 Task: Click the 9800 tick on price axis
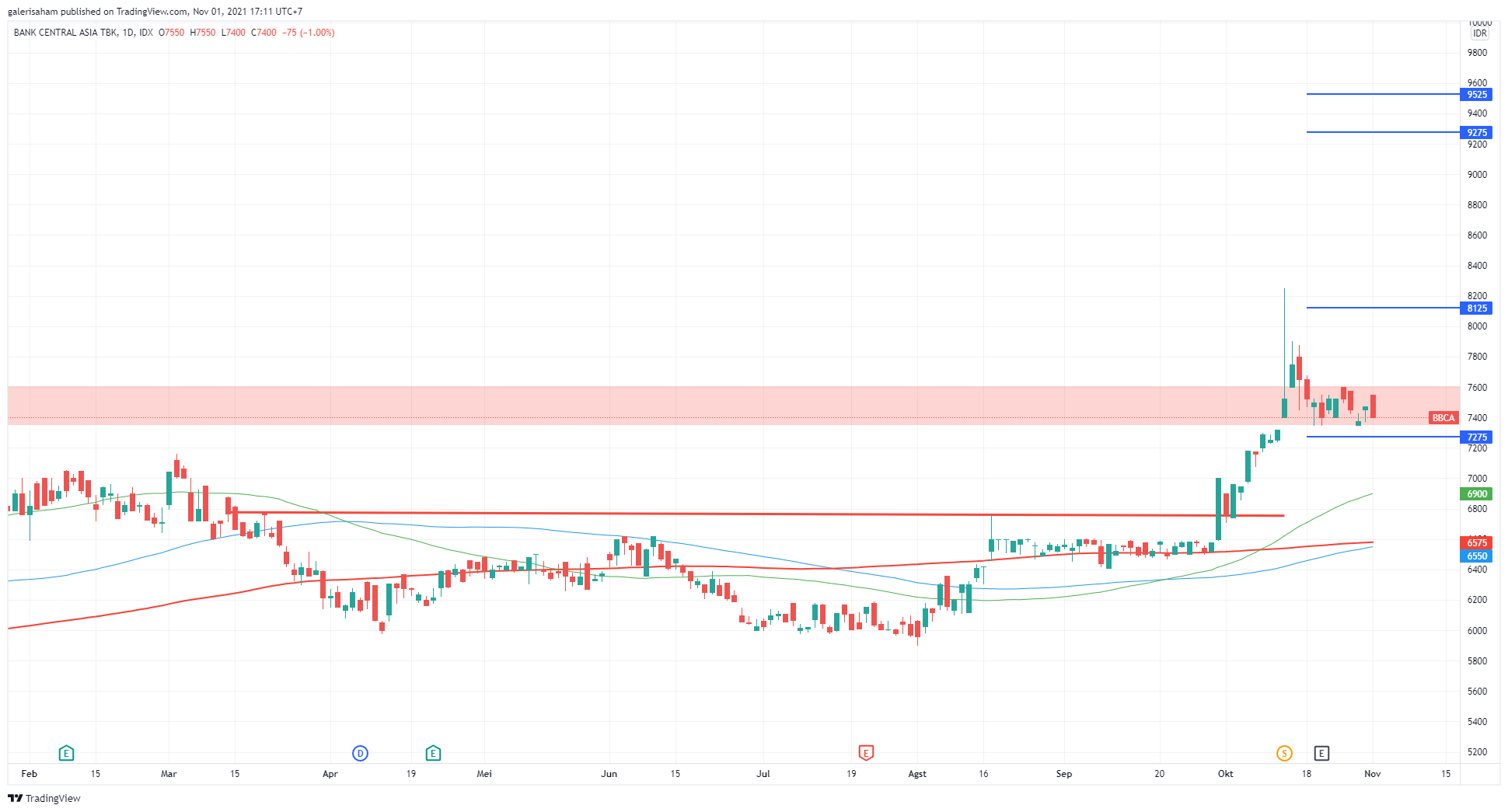click(1477, 53)
